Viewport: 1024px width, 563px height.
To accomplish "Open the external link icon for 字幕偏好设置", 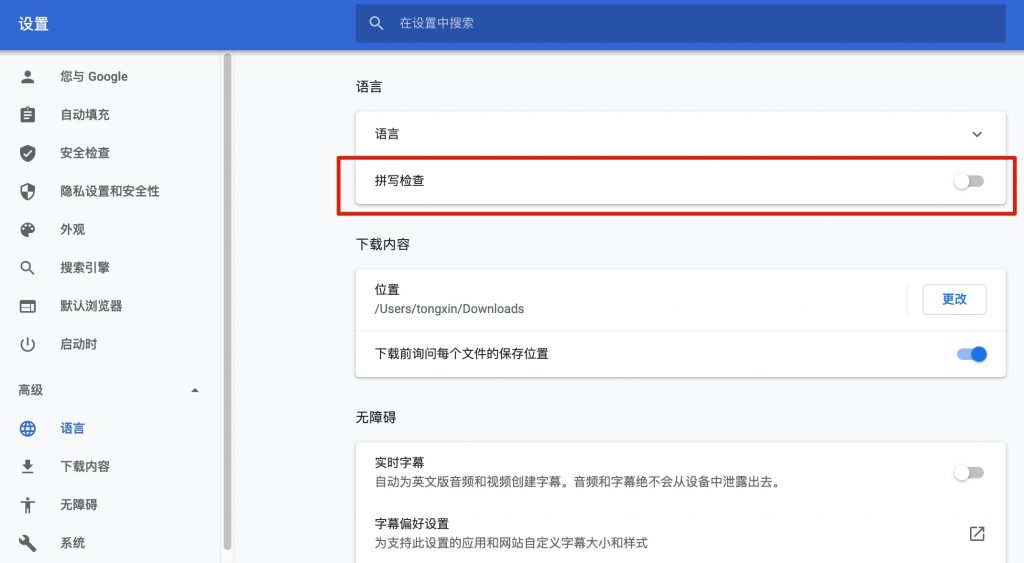I will coord(977,534).
